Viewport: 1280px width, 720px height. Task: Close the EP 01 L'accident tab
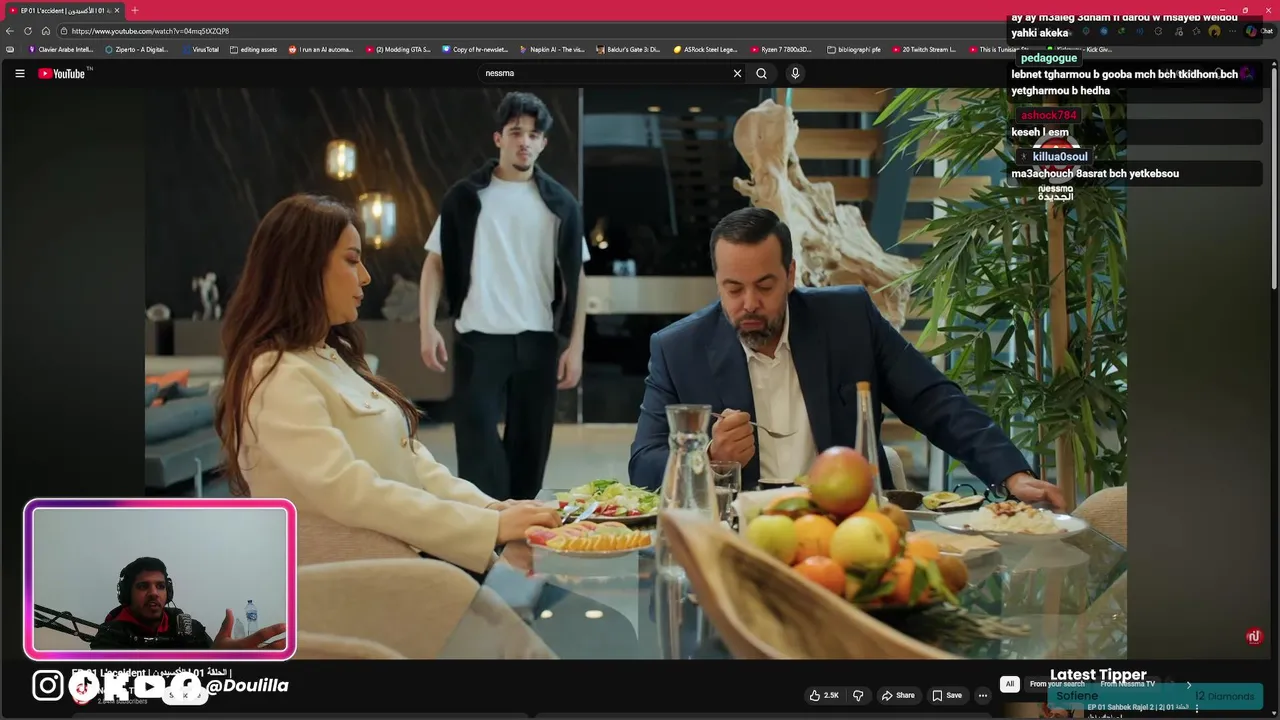click(x=117, y=10)
